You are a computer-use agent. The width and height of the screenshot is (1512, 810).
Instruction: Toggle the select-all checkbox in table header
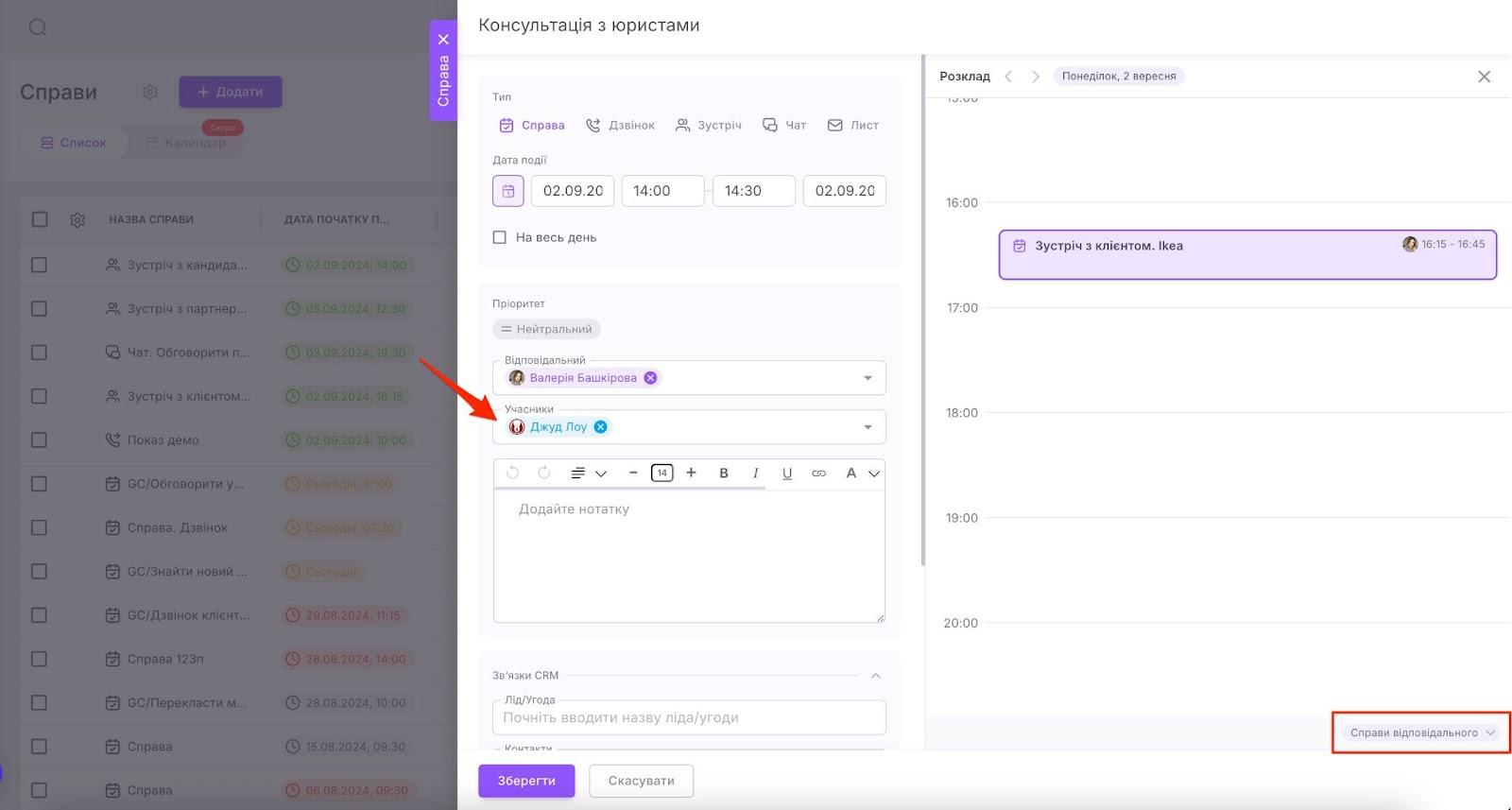[x=40, y=219]
